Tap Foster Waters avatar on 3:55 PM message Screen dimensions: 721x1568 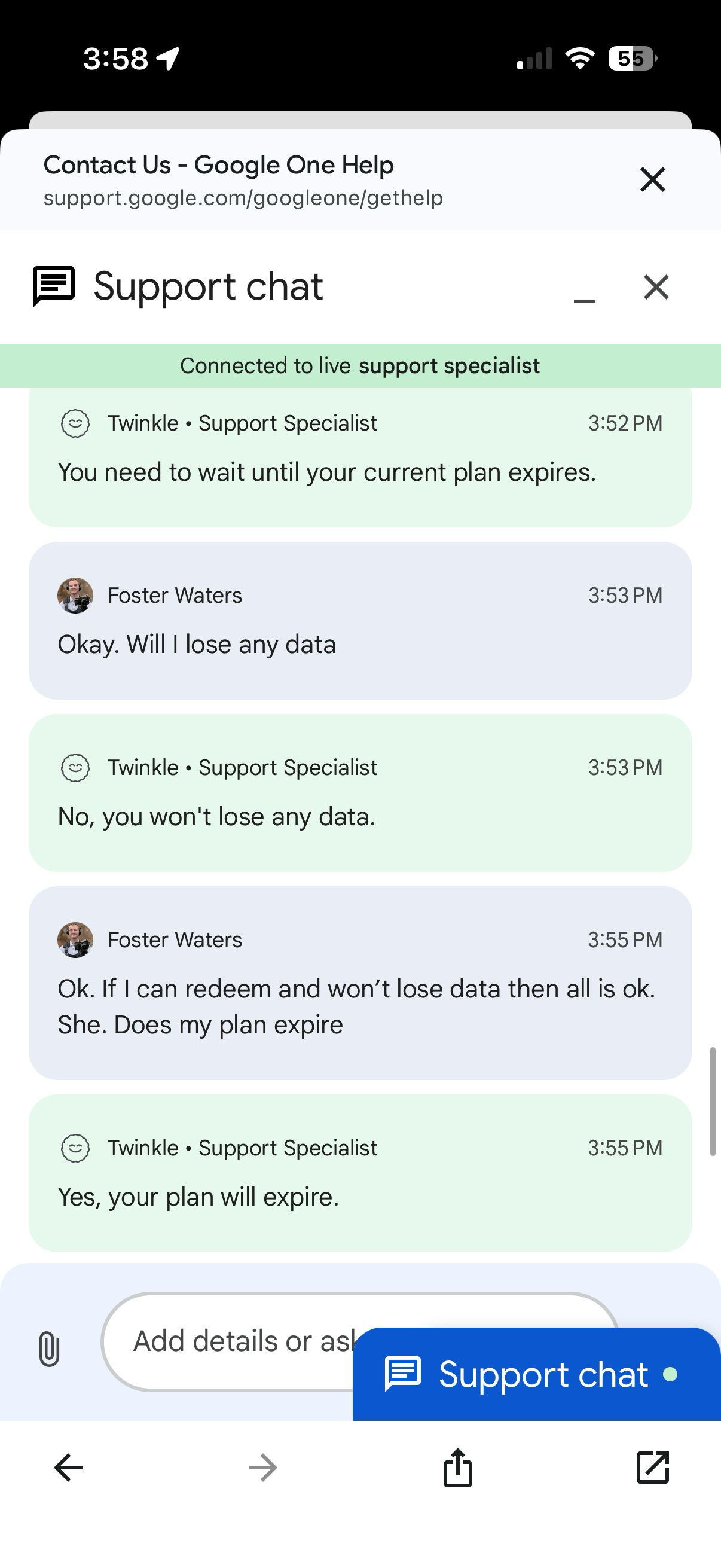pyautogui.click(x=75, y=940)
